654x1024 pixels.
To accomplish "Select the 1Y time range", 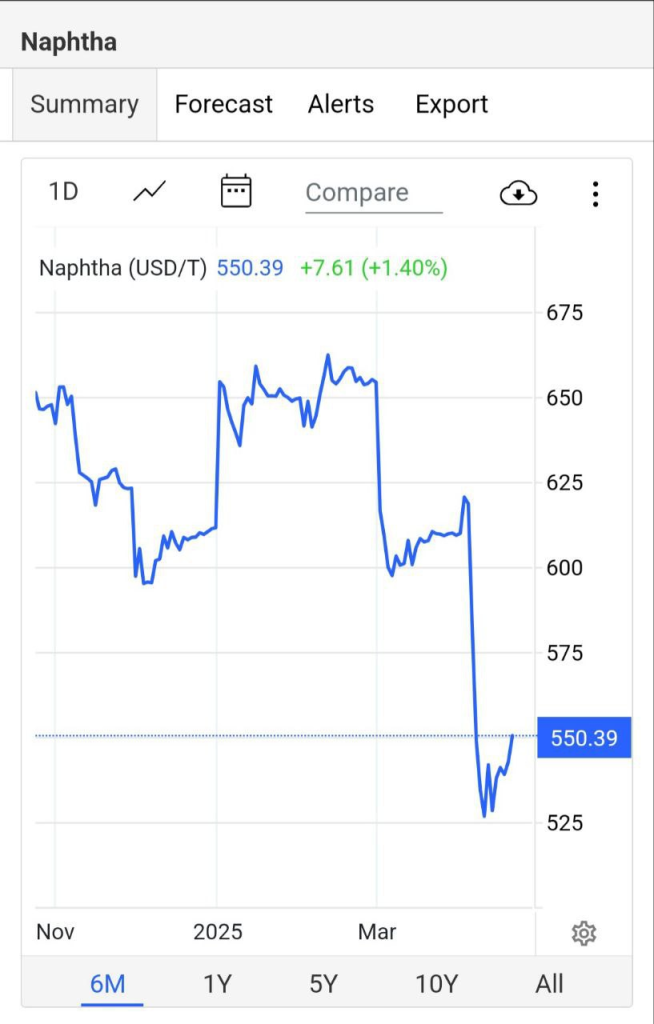I will pos(218,984).
